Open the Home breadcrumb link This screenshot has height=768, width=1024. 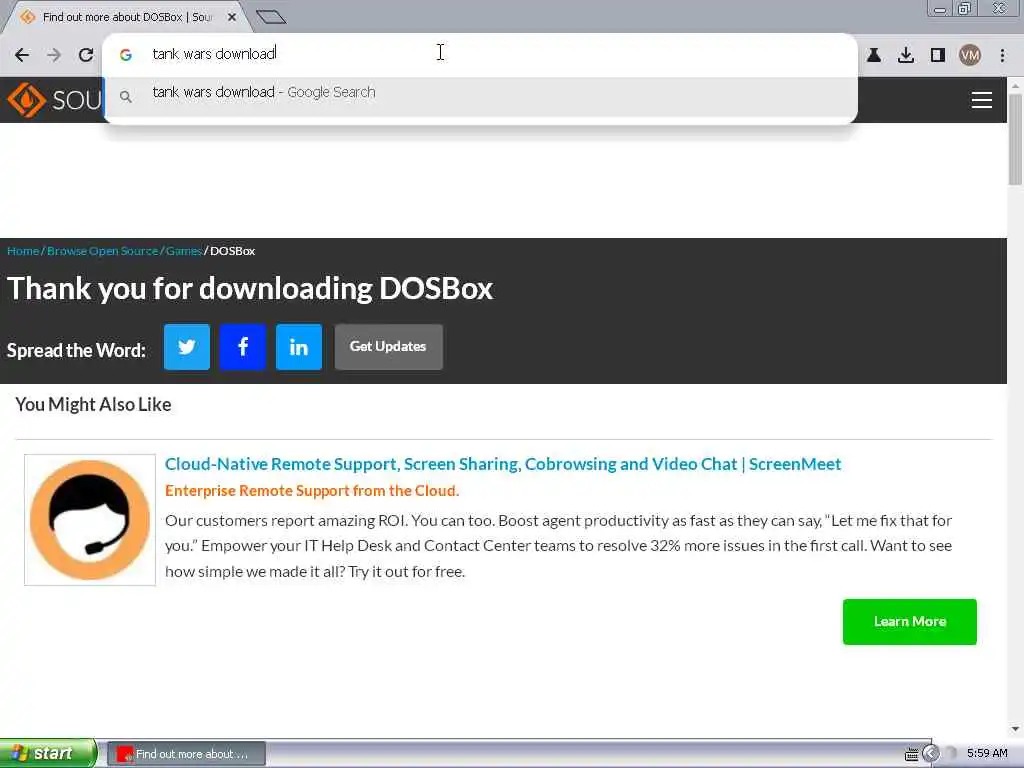click(x=23, y=251)
